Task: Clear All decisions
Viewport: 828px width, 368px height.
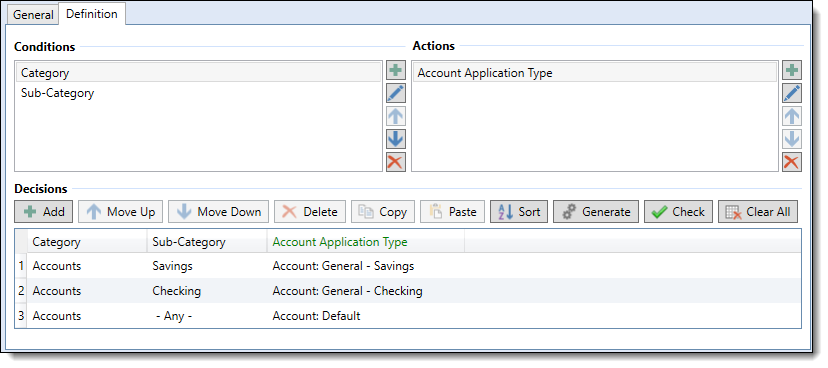Action: (x=758, y=212)
